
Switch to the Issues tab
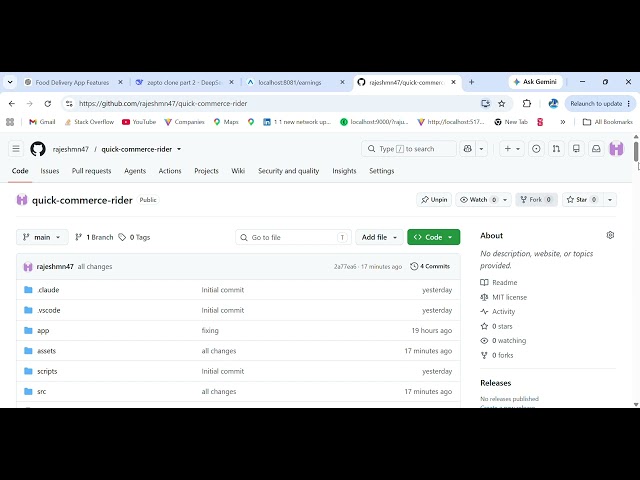(50, 171)
